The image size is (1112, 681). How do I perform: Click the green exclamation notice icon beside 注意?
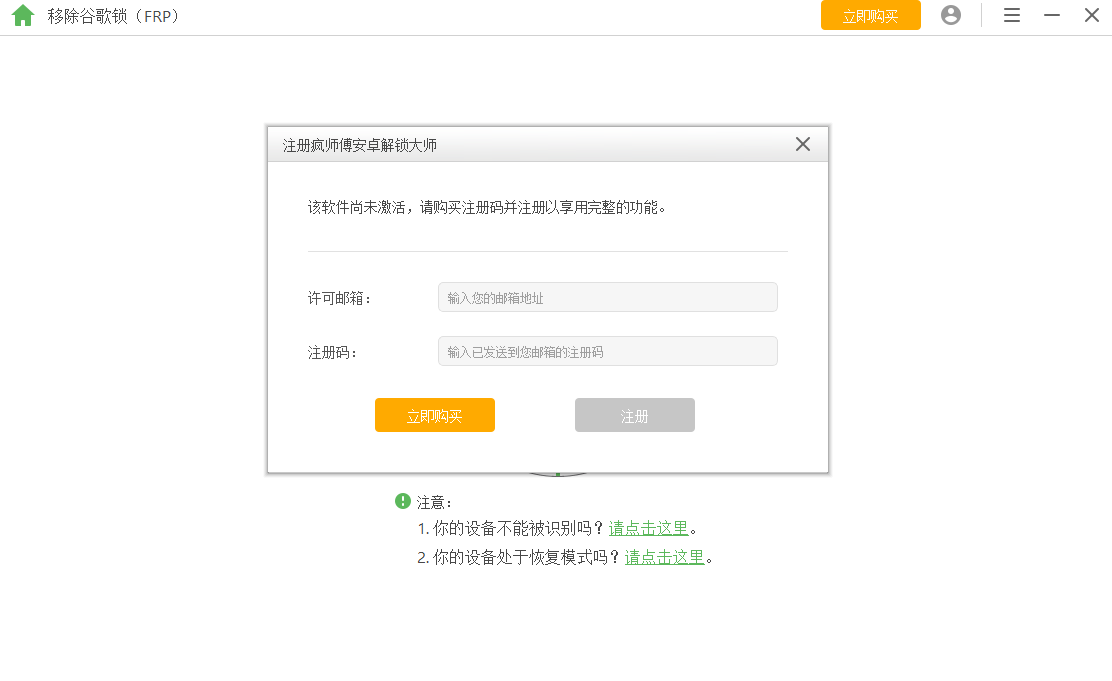(402, 501)
